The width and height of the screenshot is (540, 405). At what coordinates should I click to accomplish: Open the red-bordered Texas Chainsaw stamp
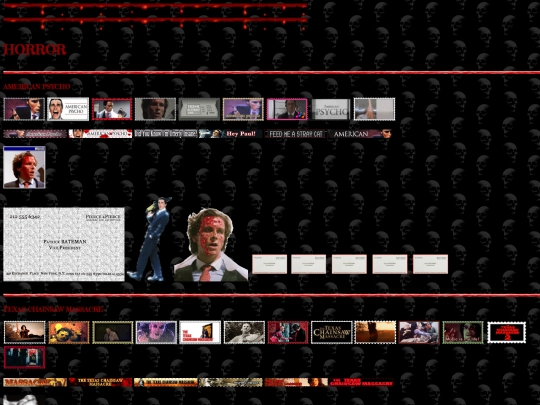point(288,332)
